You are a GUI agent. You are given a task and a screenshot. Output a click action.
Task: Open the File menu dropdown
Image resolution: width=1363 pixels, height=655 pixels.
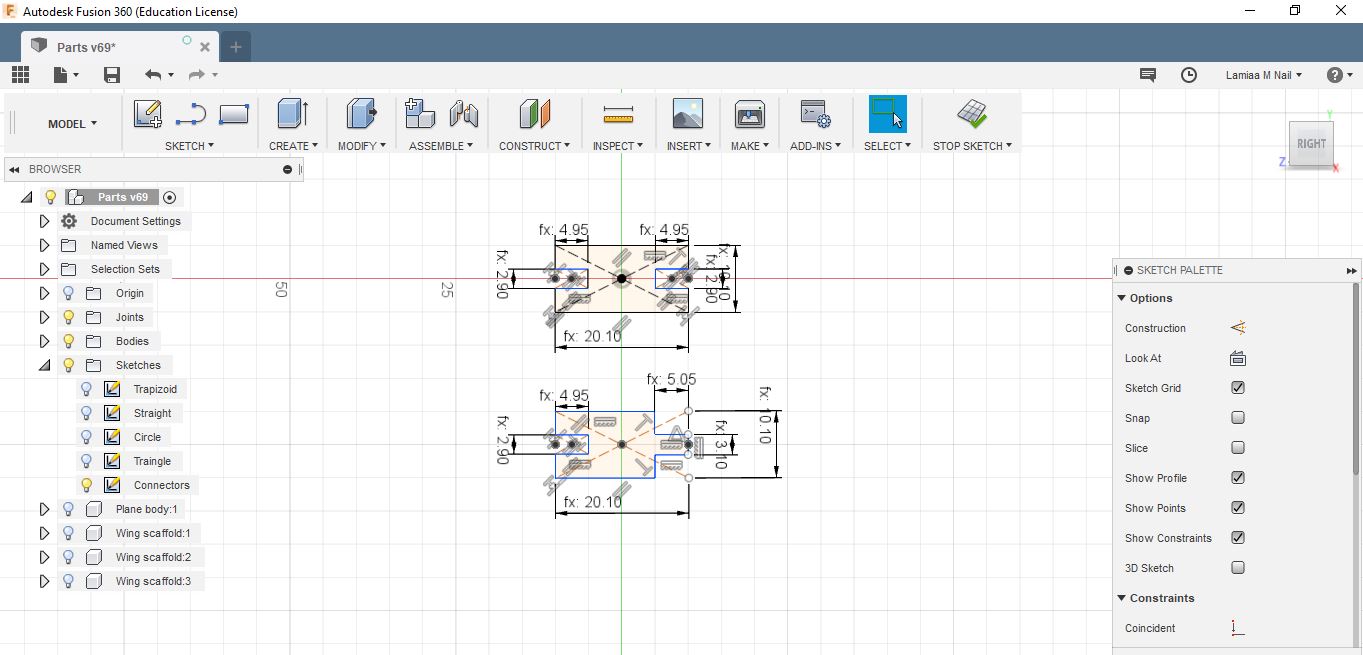click(x=67, y=75)
